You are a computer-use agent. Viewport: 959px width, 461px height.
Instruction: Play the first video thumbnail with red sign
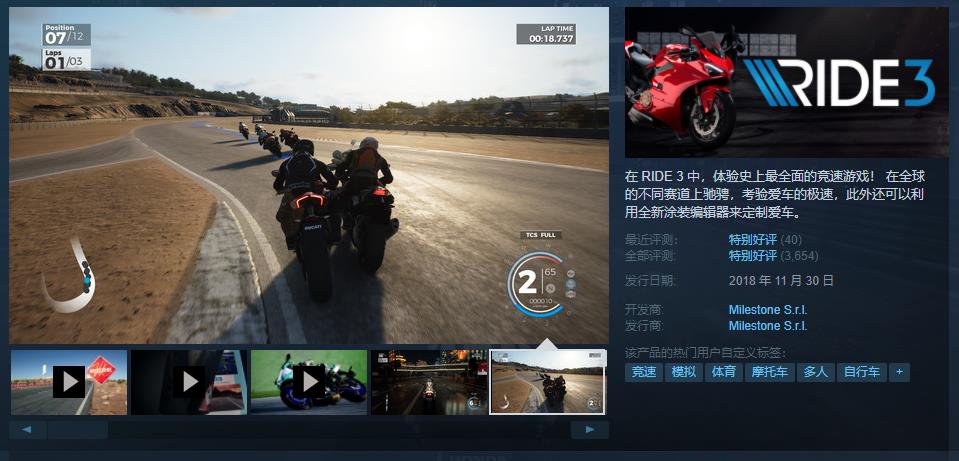point(69,382)
